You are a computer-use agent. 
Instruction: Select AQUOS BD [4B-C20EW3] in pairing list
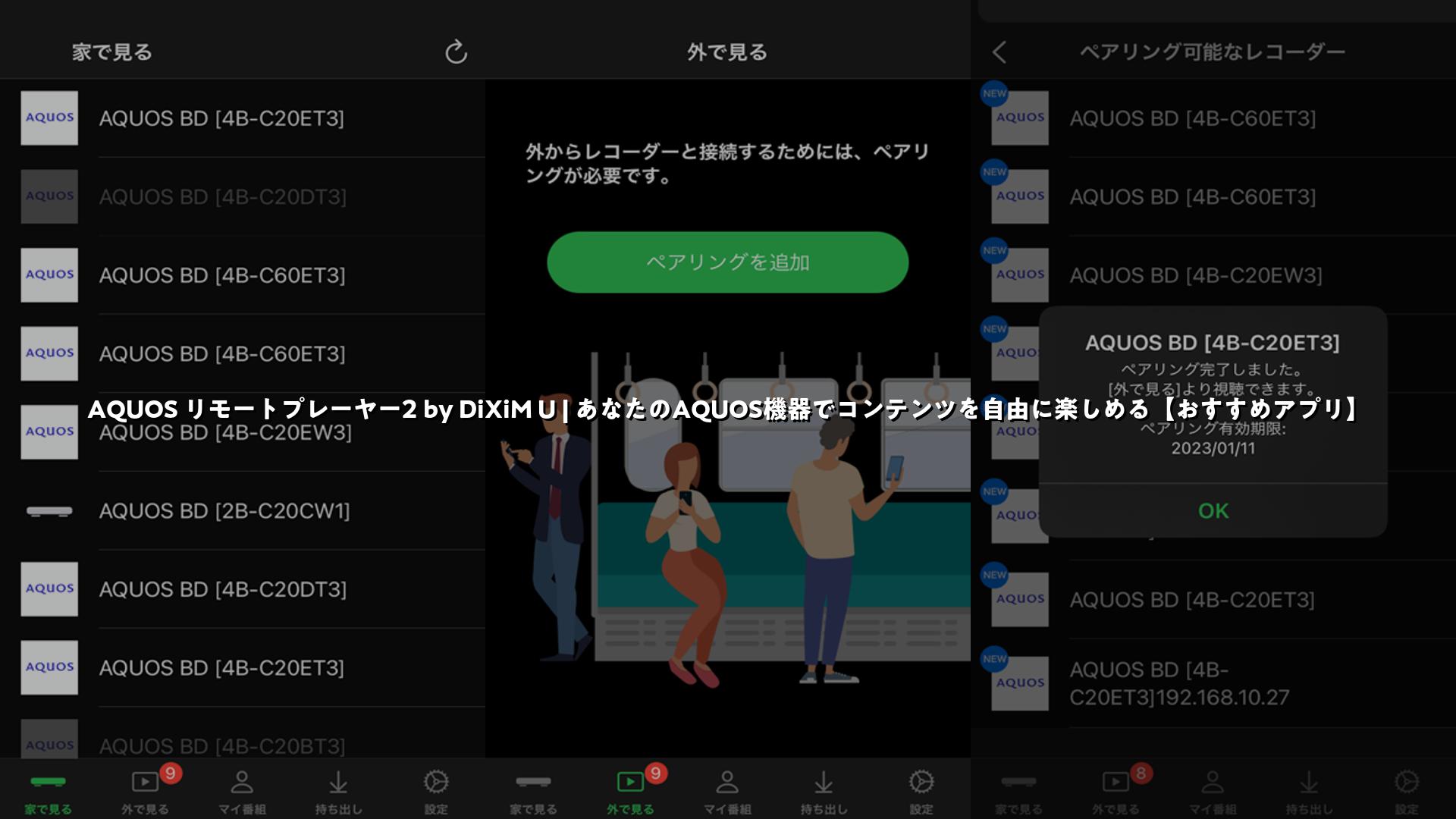pyautogui.click(x=1213, y=275)
